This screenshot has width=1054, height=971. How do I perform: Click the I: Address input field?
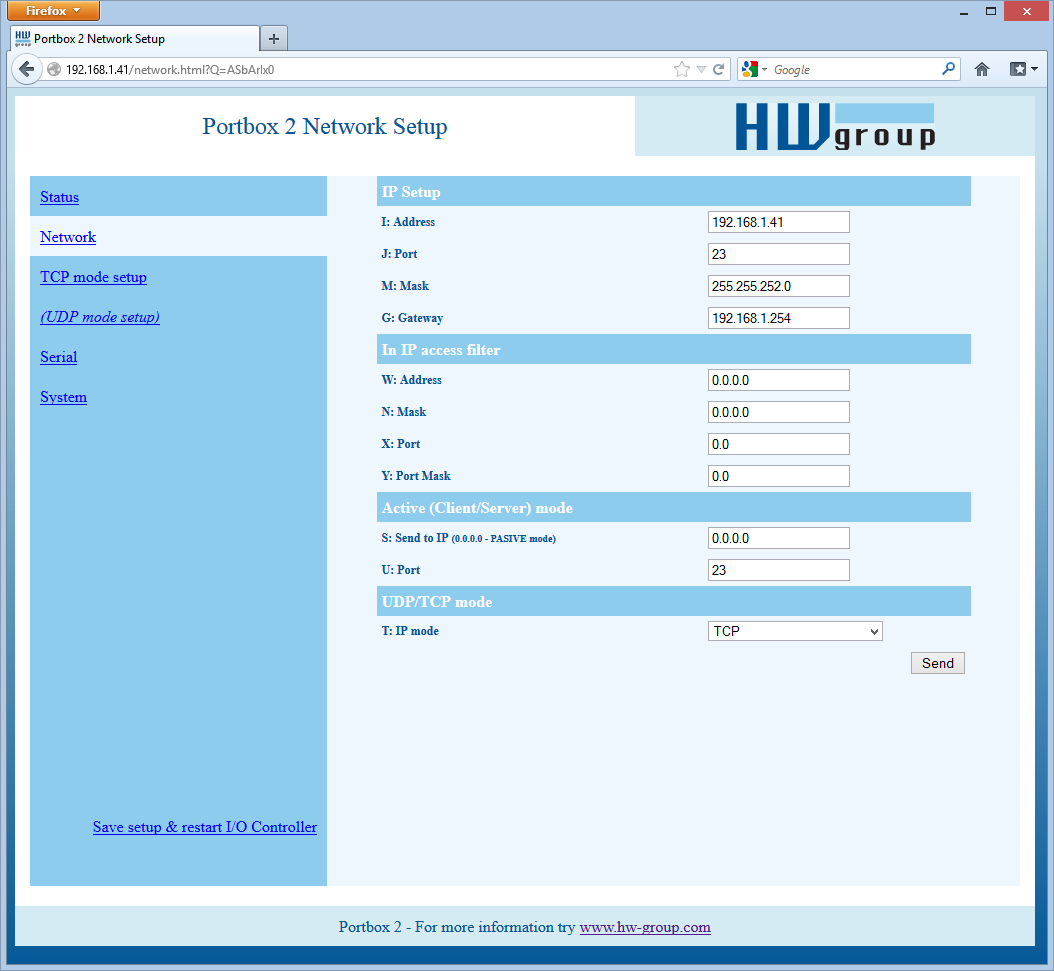778,222
